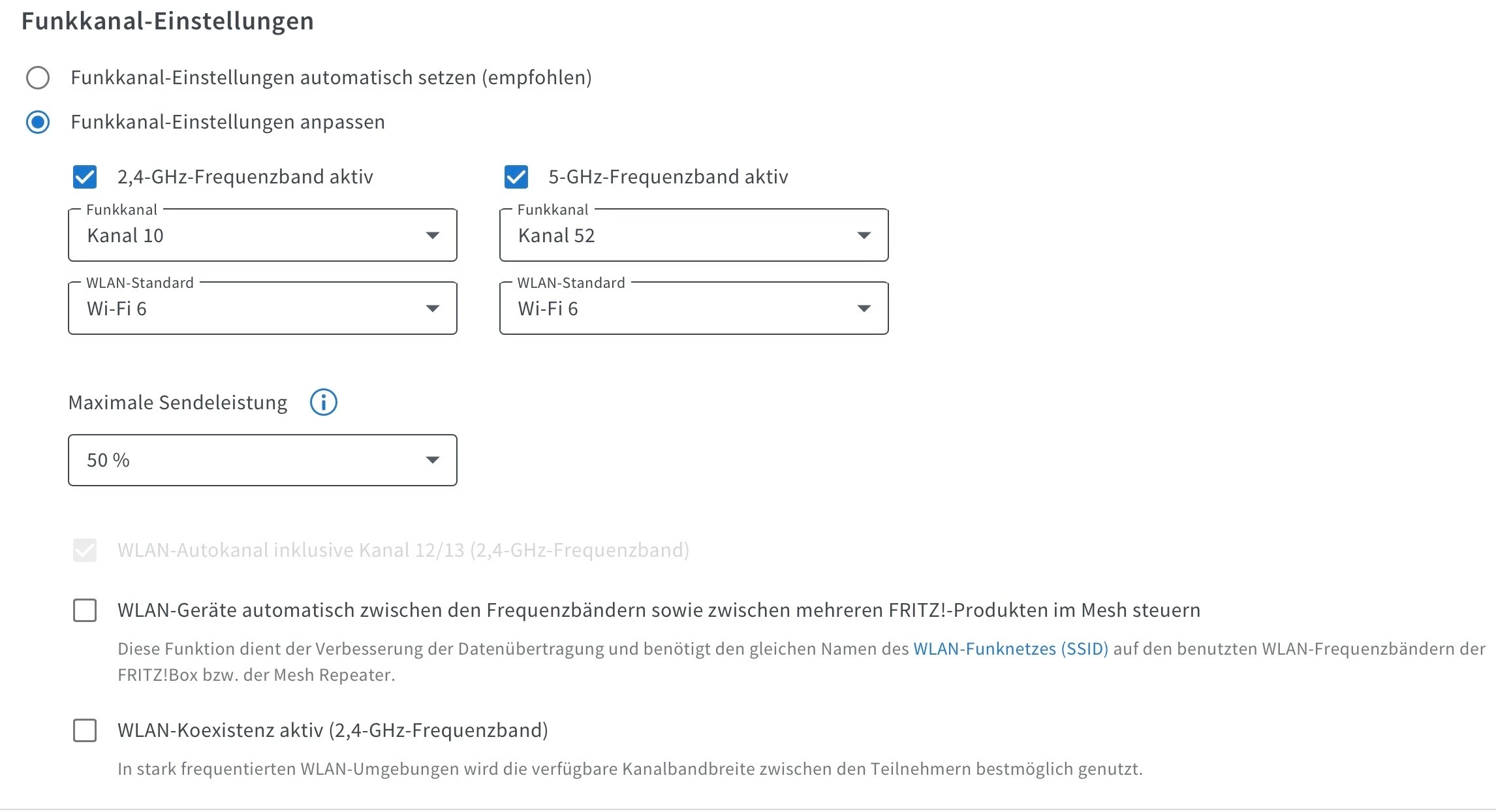Enable WLAN-Koexistenz aktiv checkbox
1496x812 pixels.
[x=85, y=730]
